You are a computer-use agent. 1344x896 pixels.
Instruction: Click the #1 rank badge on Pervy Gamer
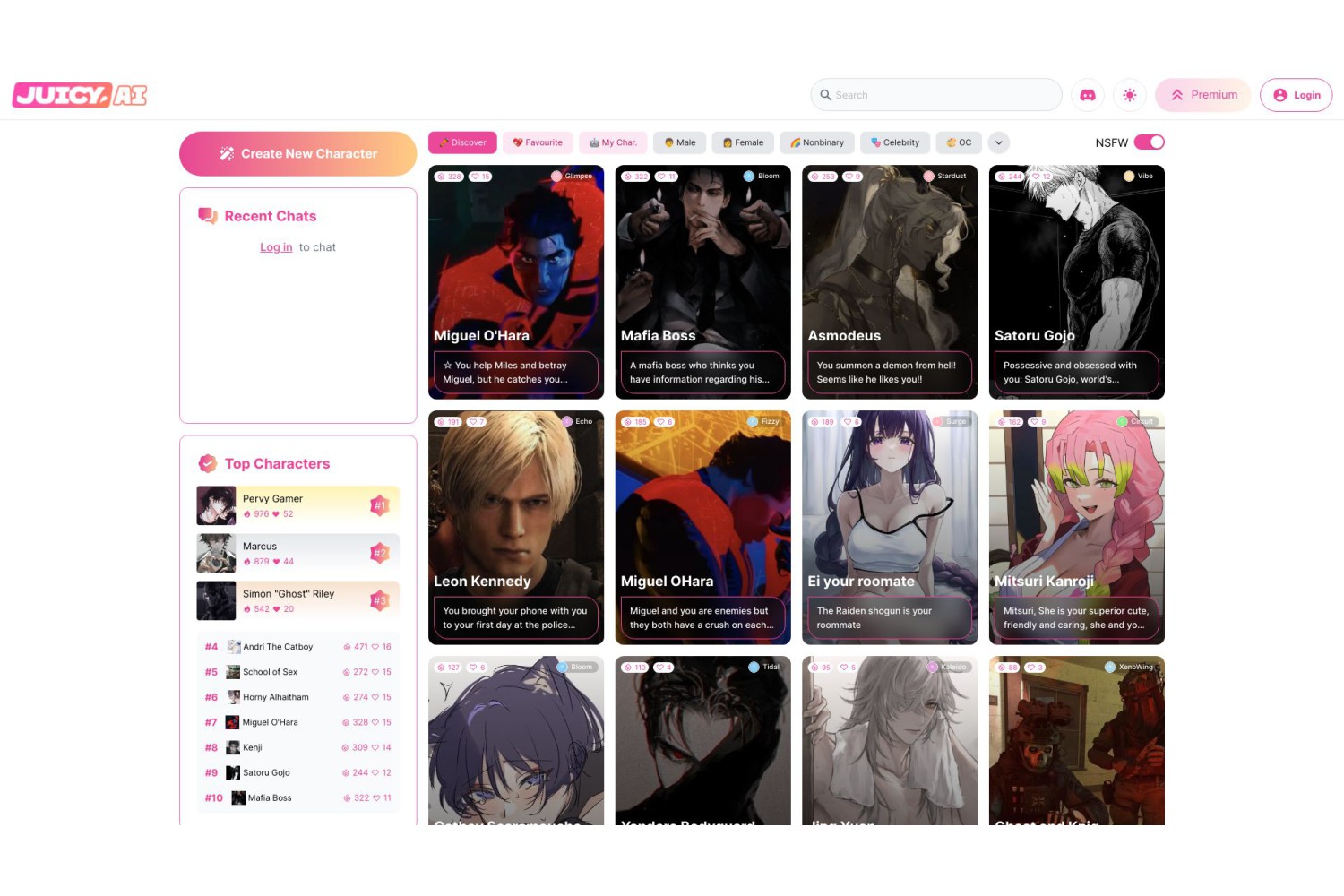(380, 505)
